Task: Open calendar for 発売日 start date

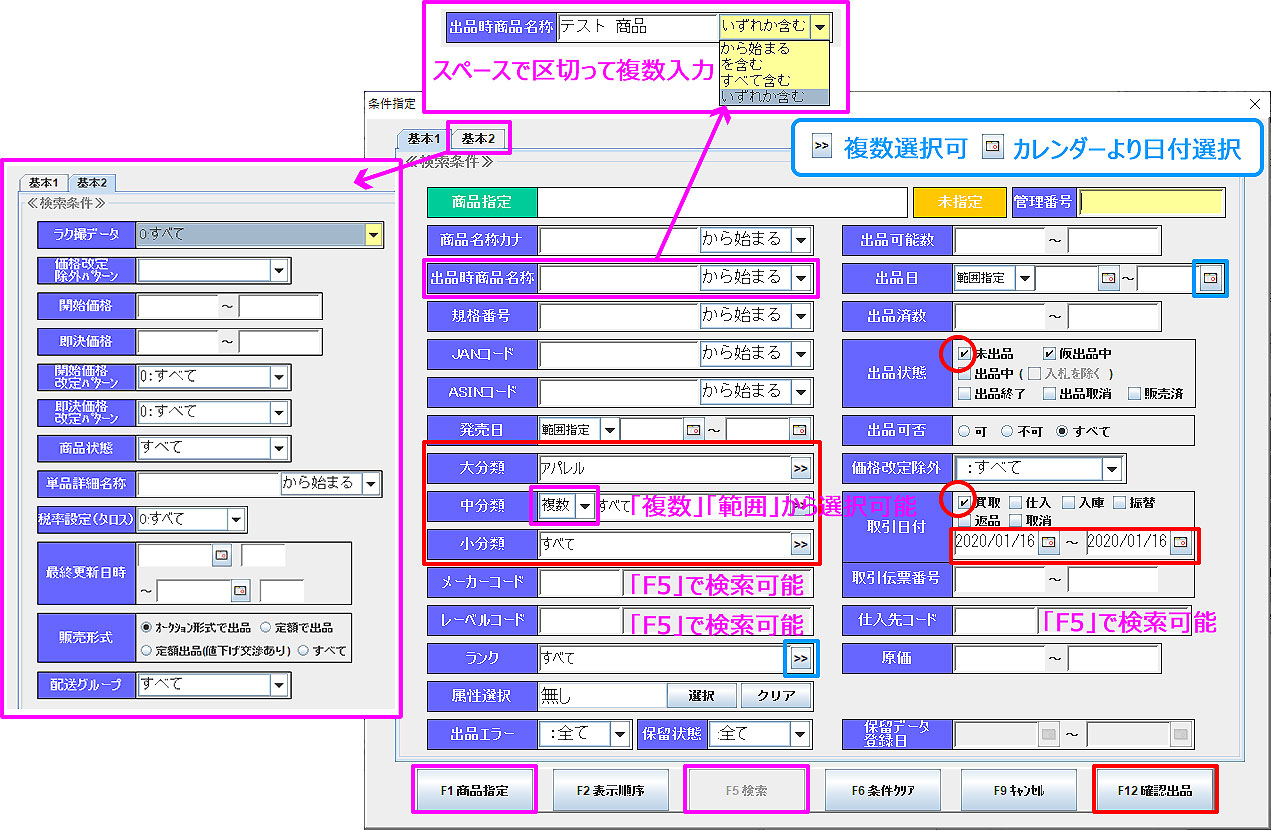Action: tap(693, 430)
